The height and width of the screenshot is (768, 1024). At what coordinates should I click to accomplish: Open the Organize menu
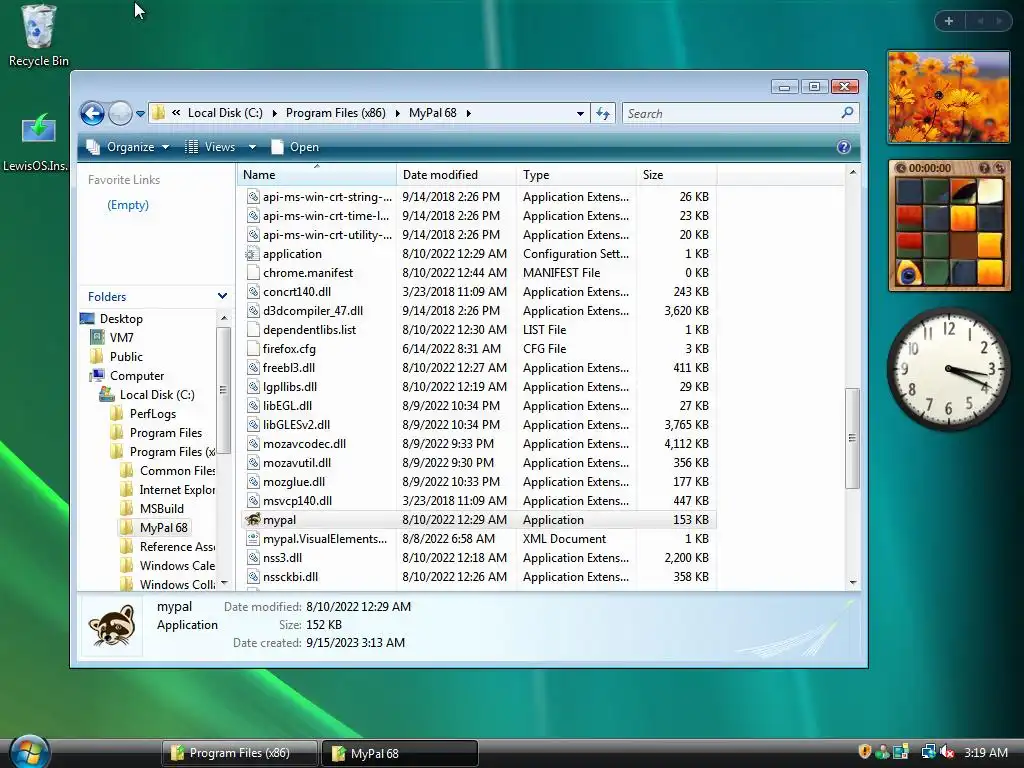(128, 147)
